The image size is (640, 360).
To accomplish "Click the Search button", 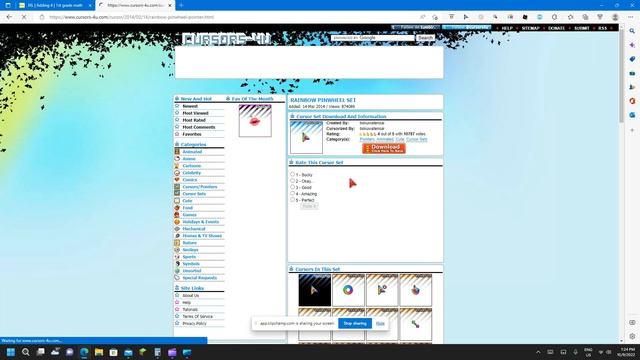I will pos(425,38).
